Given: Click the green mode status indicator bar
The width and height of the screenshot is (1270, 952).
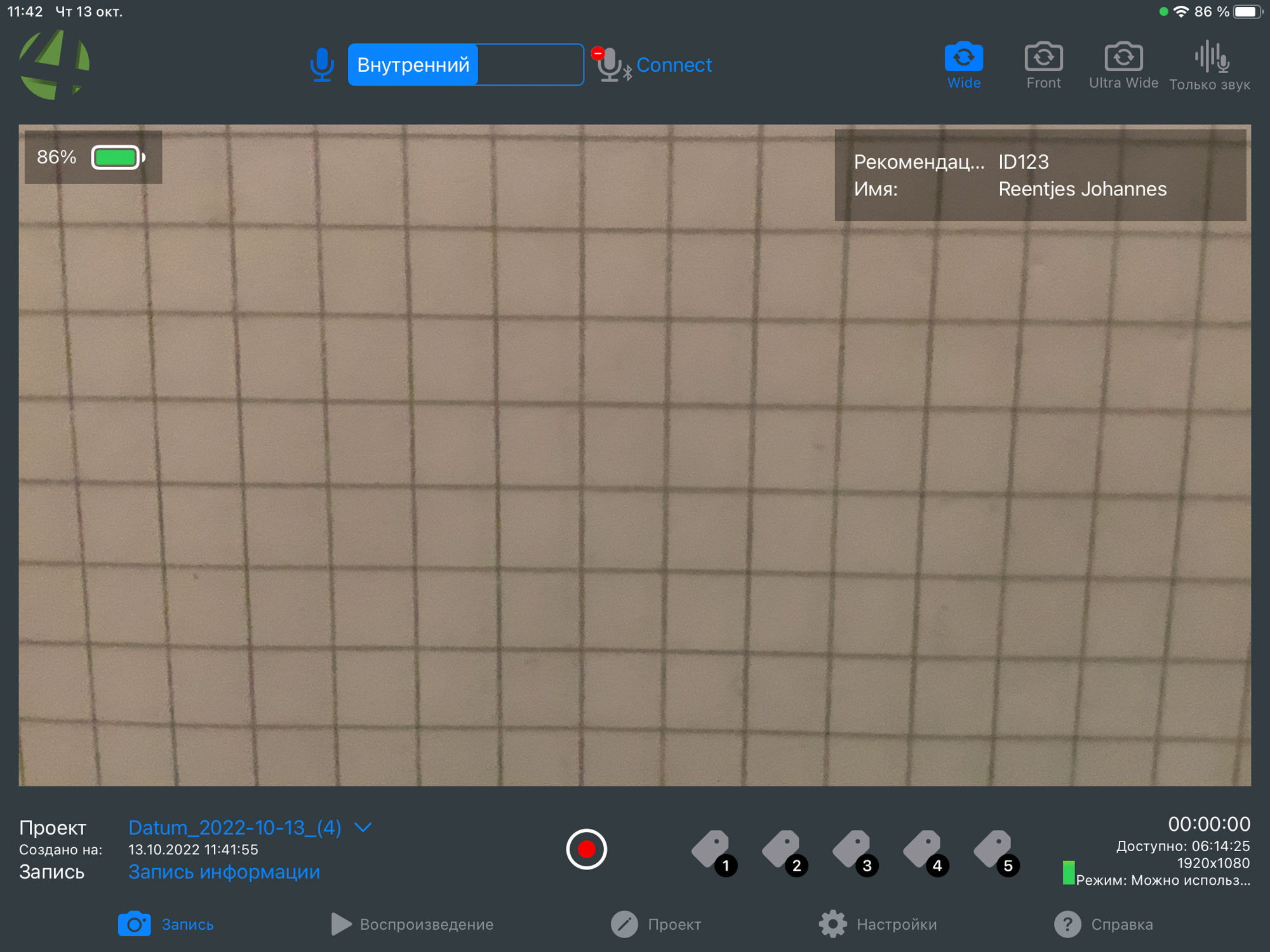Looking at the screenshot, I should pyautogui.click(x=1068, y=873).
